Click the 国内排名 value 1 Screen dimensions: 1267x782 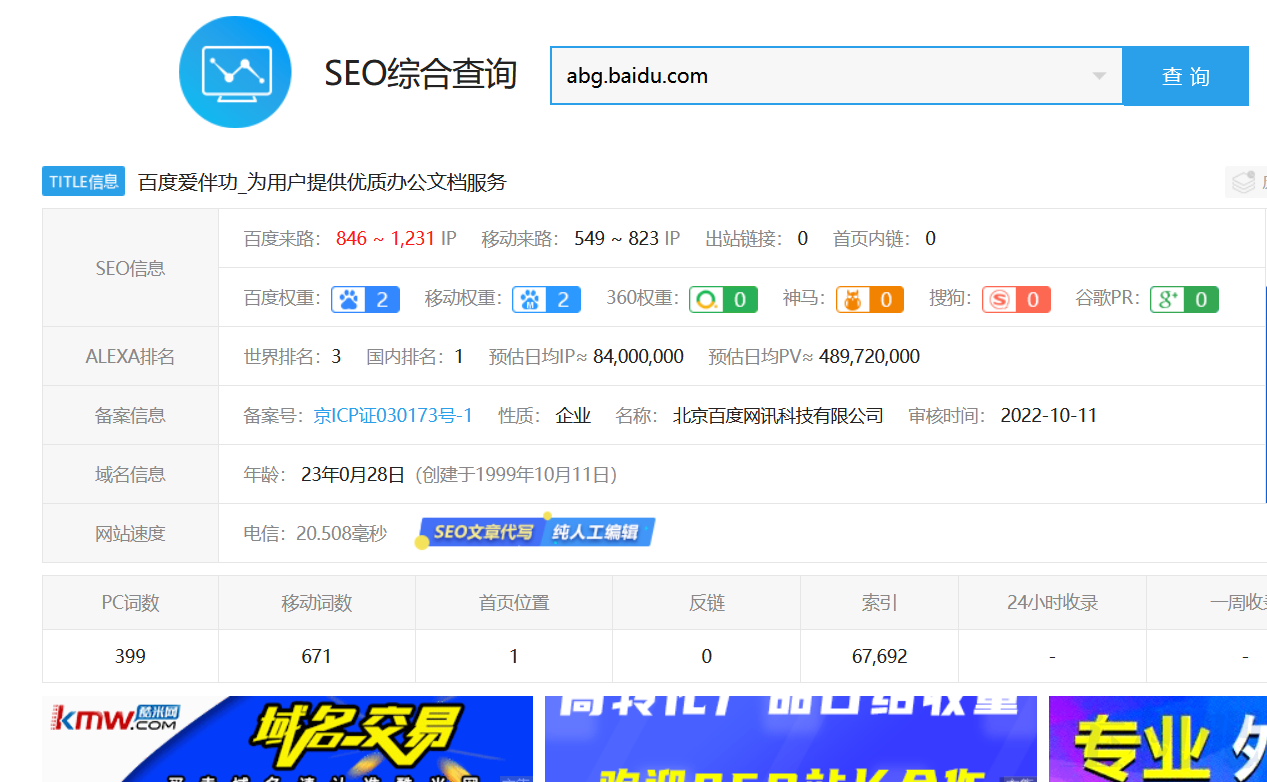point(458,356)
